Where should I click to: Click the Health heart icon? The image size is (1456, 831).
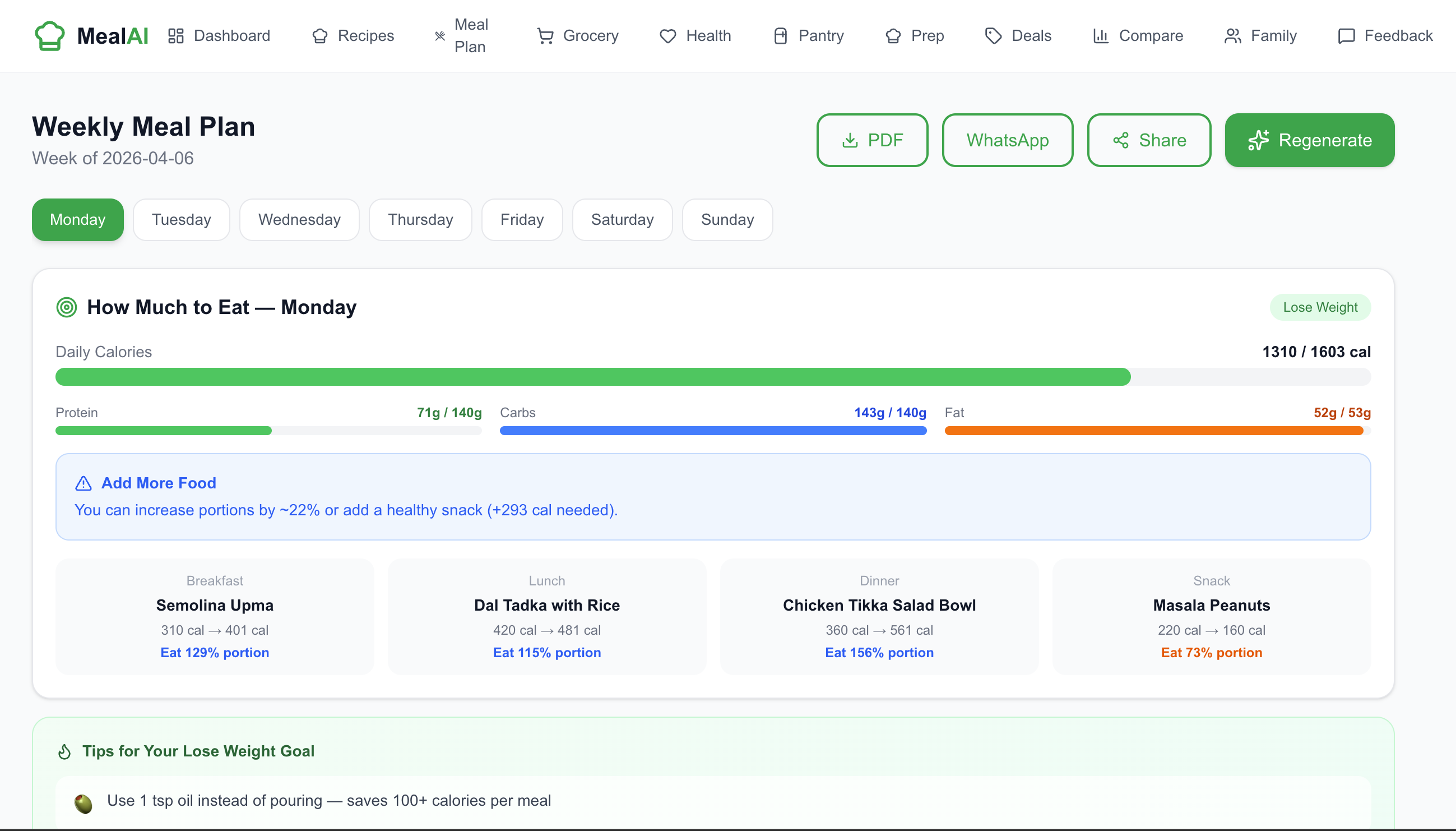tap(667, 36)
